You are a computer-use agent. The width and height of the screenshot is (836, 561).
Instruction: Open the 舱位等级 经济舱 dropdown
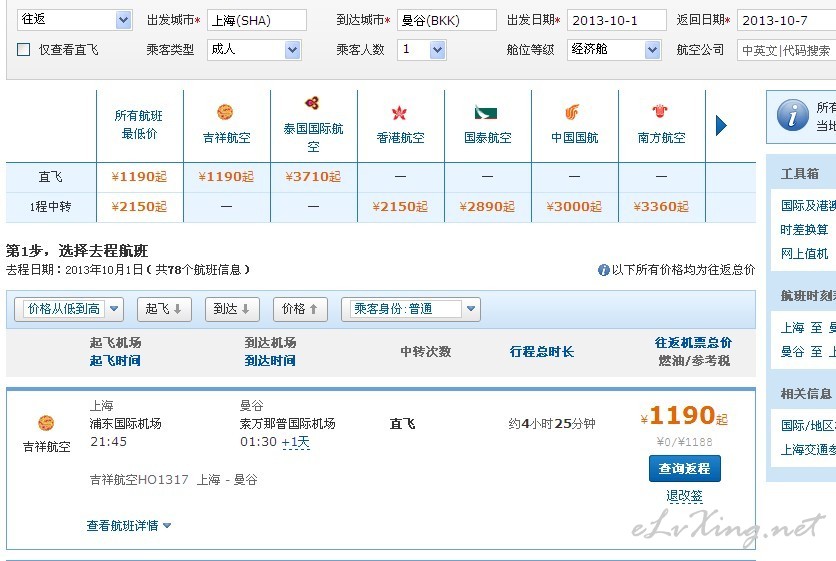pos(653,50)
